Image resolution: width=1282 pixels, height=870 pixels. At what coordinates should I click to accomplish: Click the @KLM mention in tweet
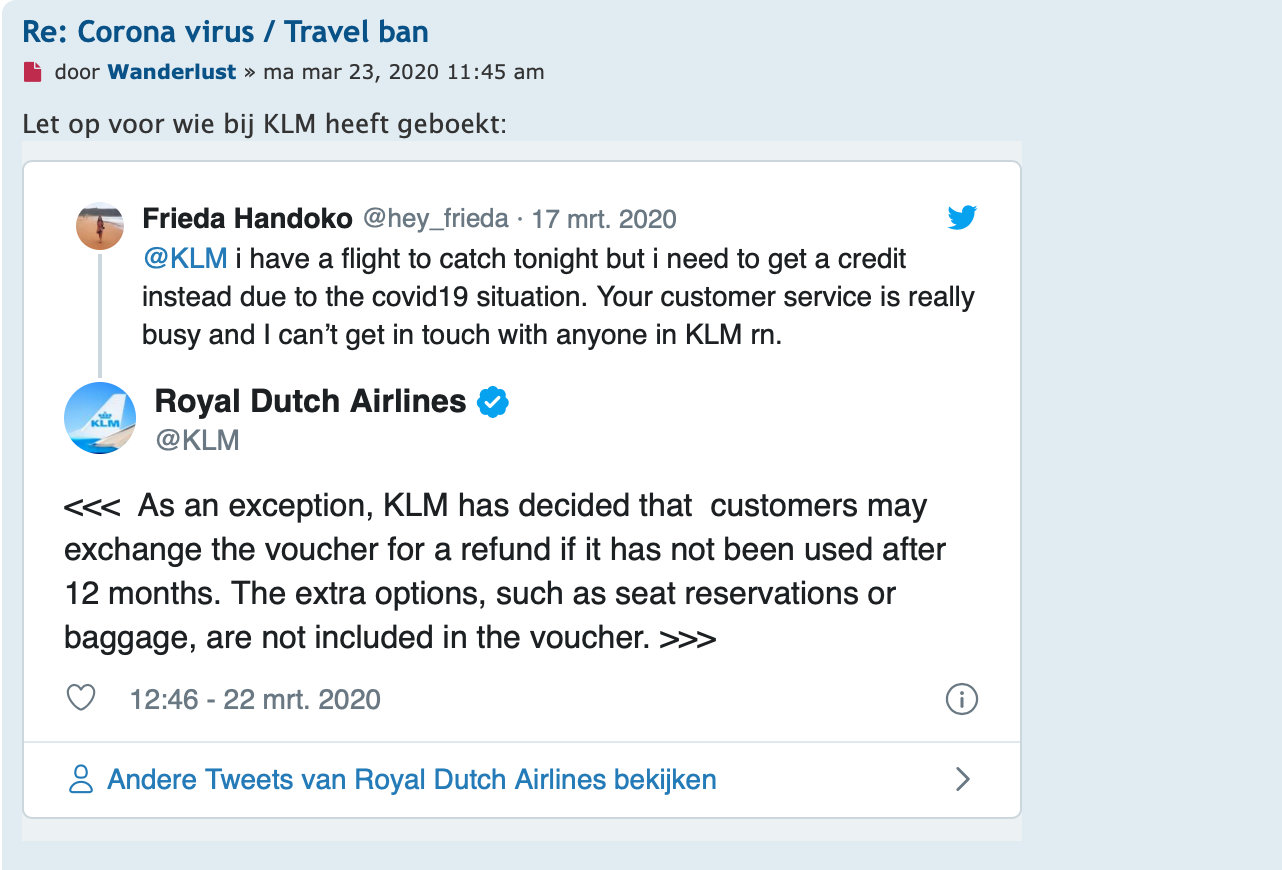pos(185,259)
